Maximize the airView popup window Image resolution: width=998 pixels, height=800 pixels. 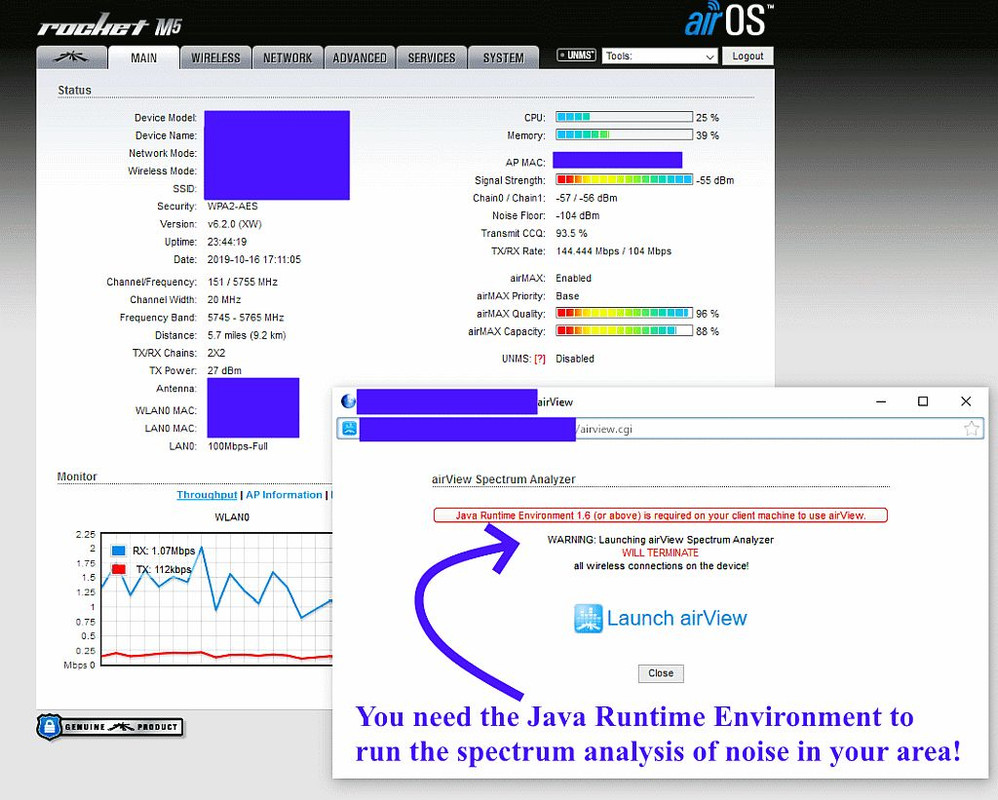click(x=923, y=402)
